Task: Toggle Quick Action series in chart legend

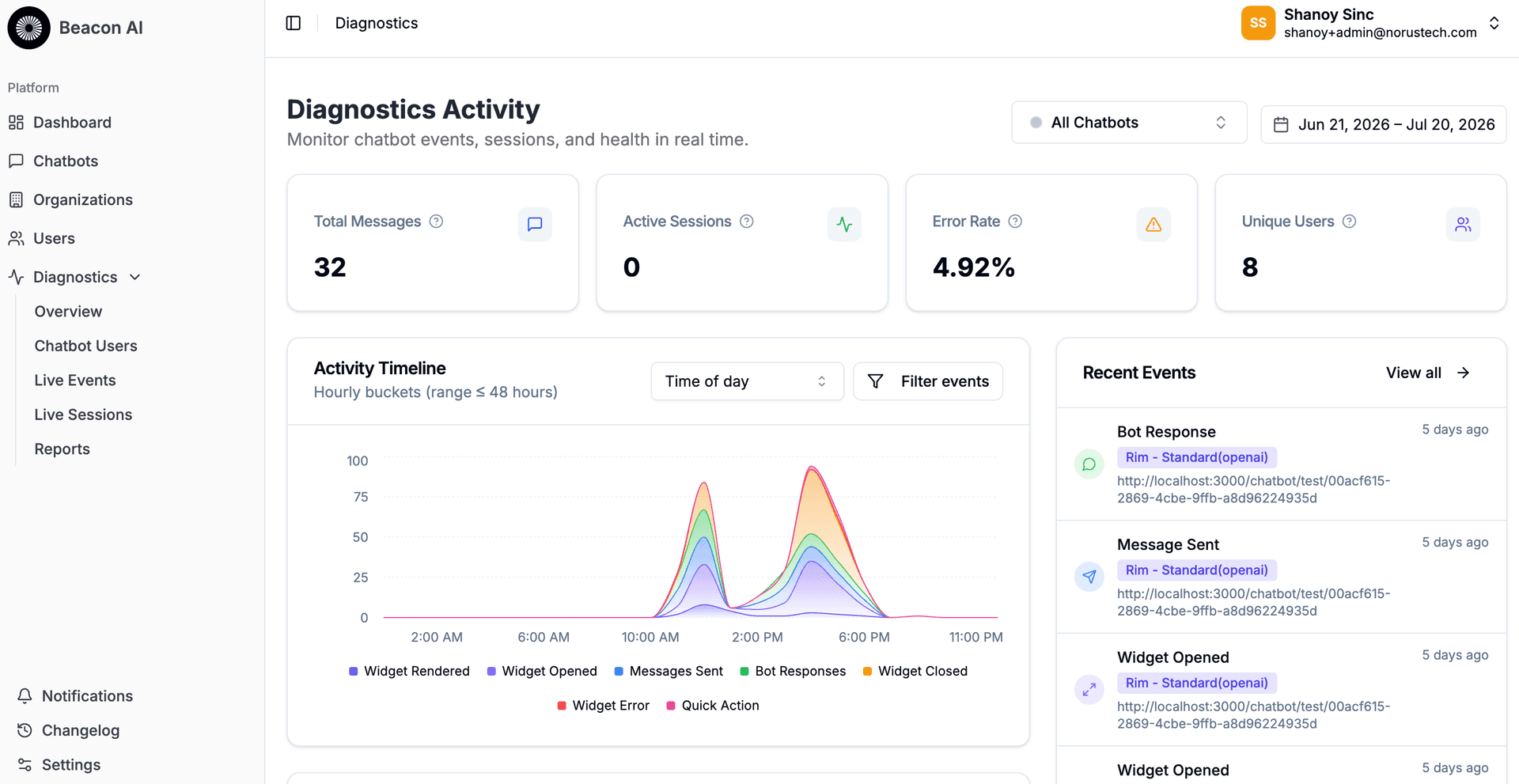Action: [x=713, y=706]
